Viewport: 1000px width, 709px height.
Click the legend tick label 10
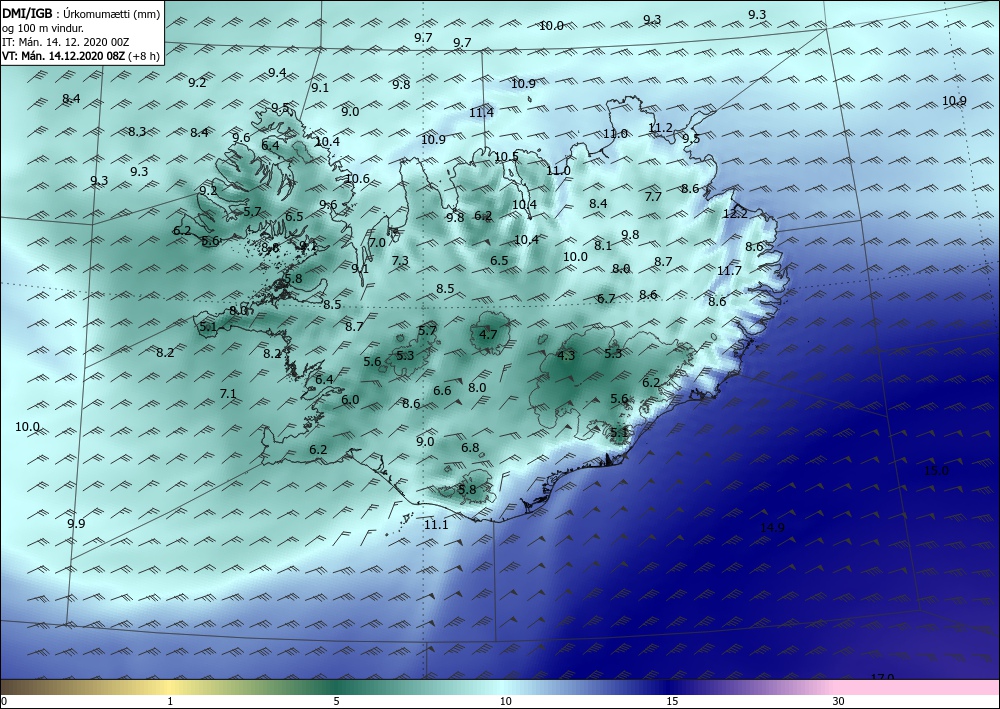pyautogui.click(x=505, y=702)
